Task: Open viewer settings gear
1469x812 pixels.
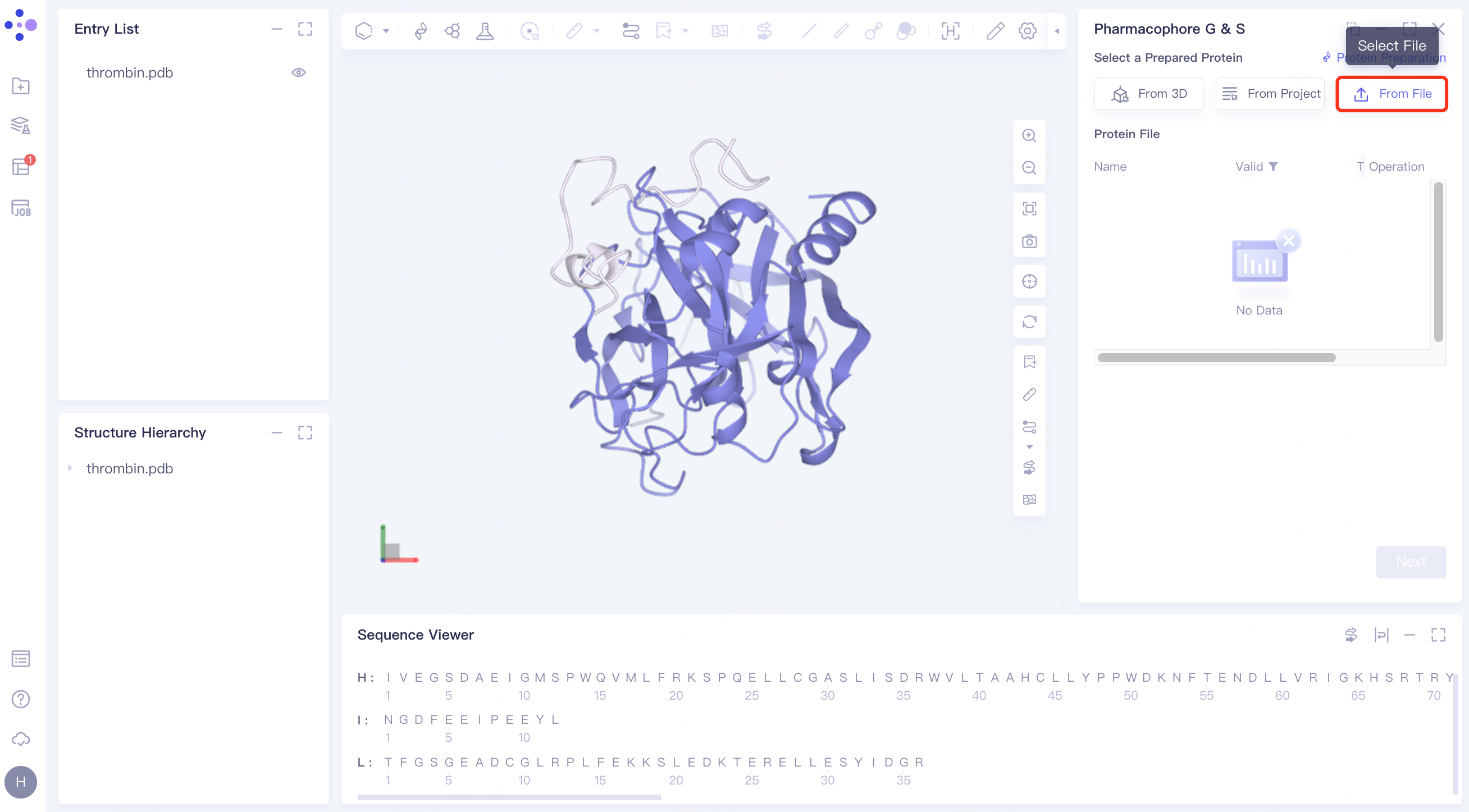Action: point(1028,31)
